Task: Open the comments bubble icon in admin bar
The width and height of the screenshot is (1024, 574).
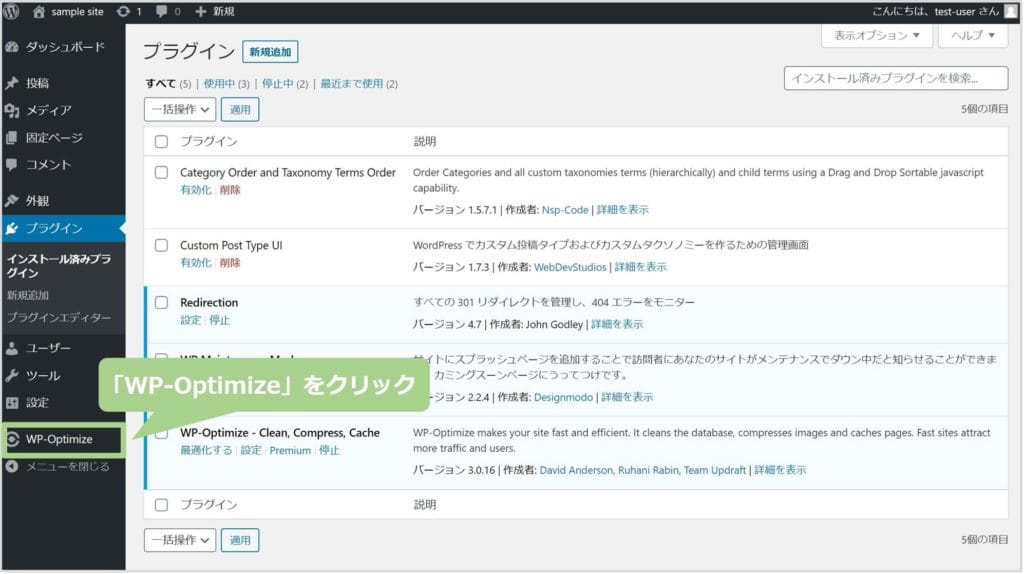Action: 161,11
